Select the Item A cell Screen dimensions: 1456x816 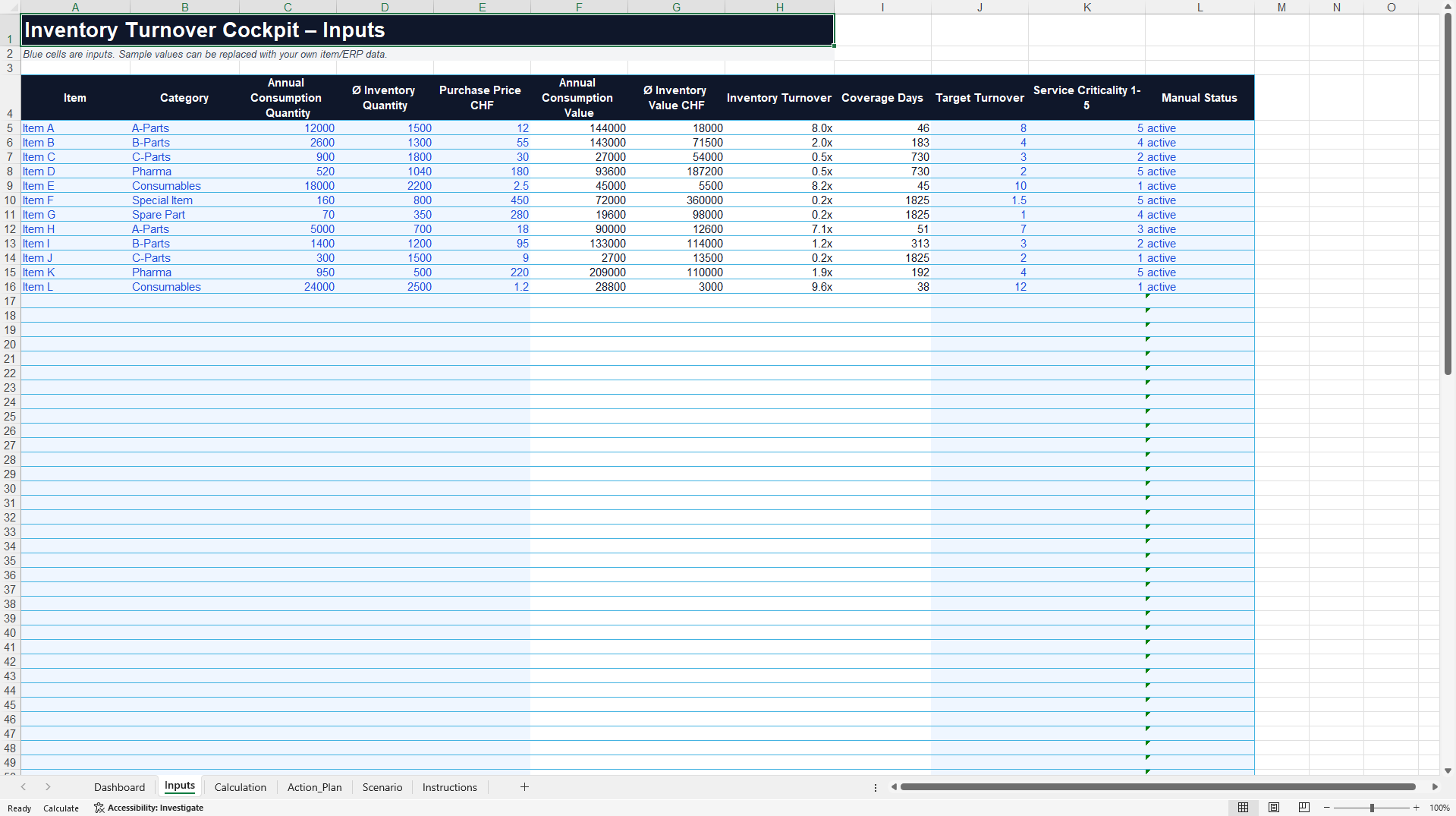[75, 128]
